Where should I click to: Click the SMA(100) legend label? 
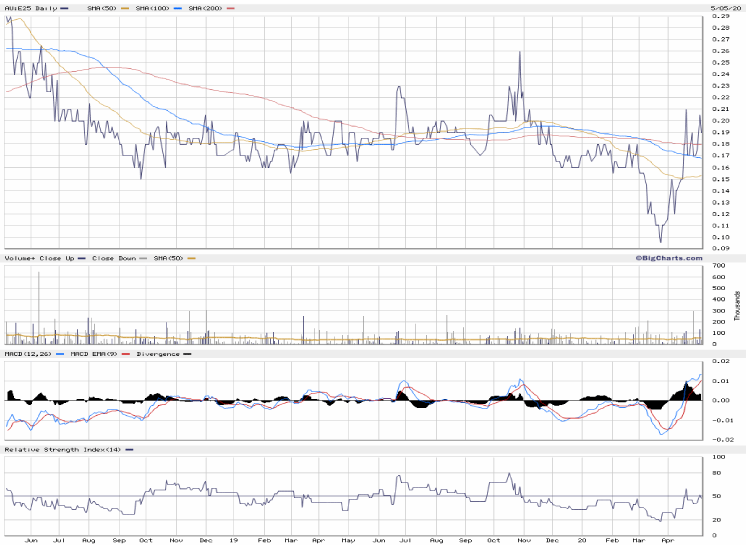[x=153, y=8]
